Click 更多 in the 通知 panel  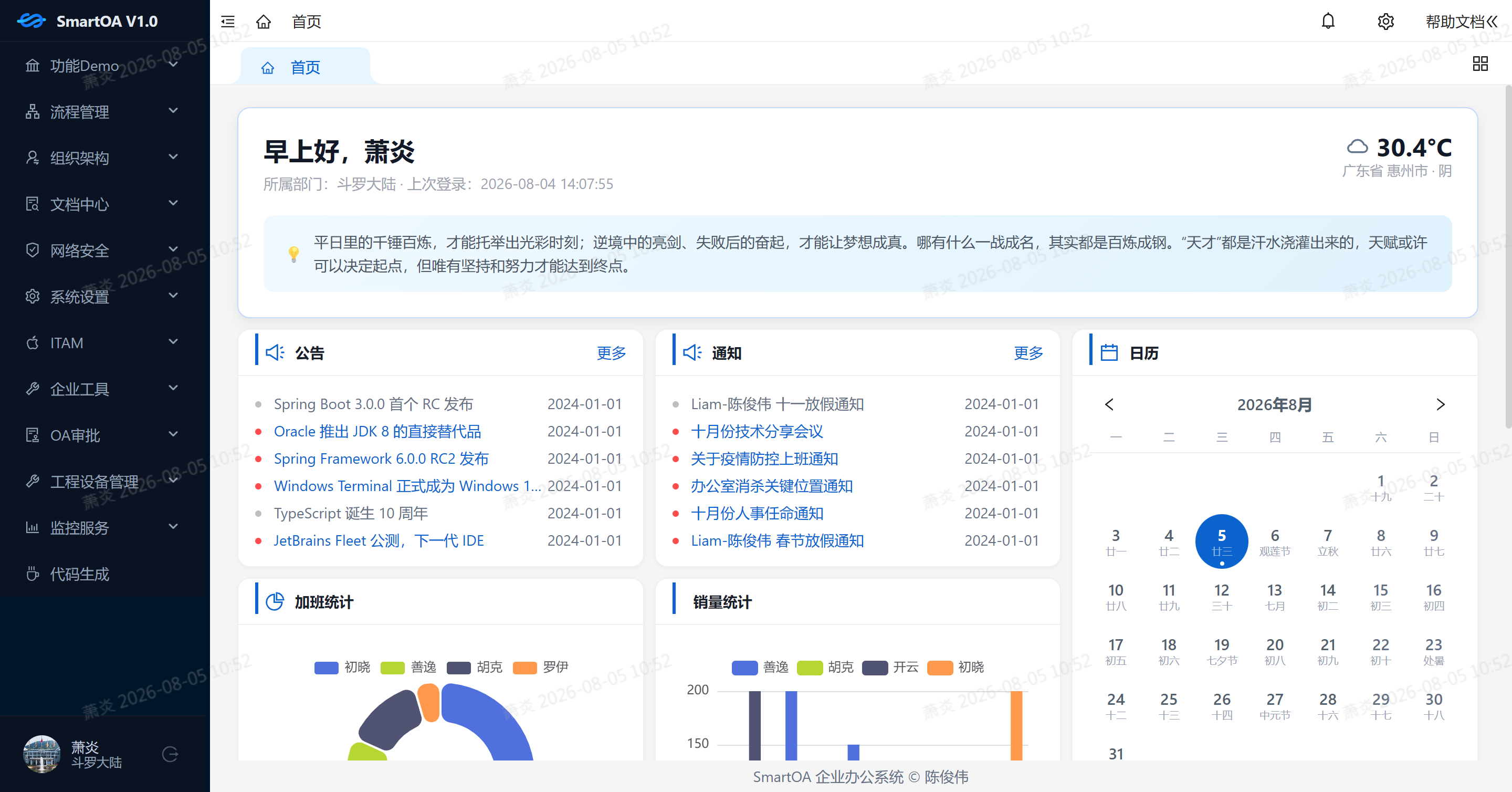tap(1028, 353)
